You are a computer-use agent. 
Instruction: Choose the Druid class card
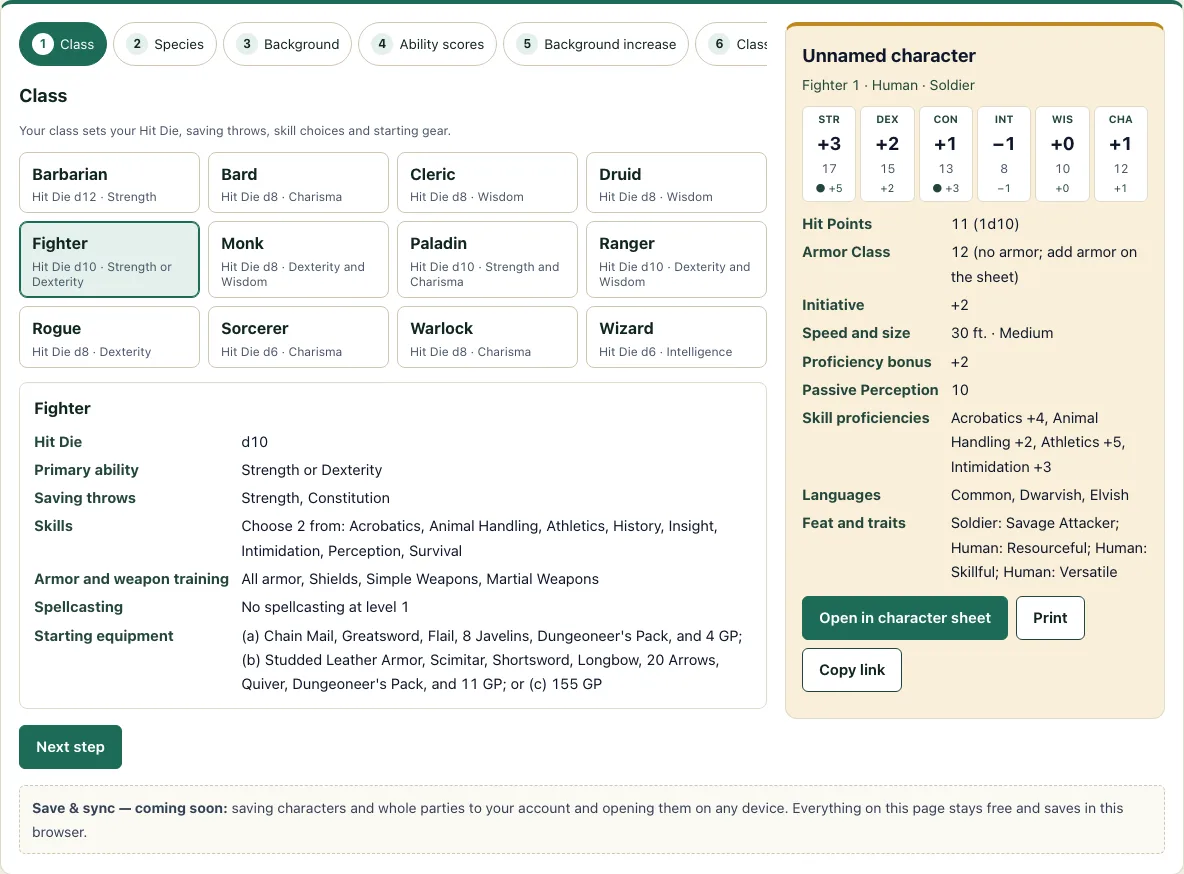click(x=677, y=183)
